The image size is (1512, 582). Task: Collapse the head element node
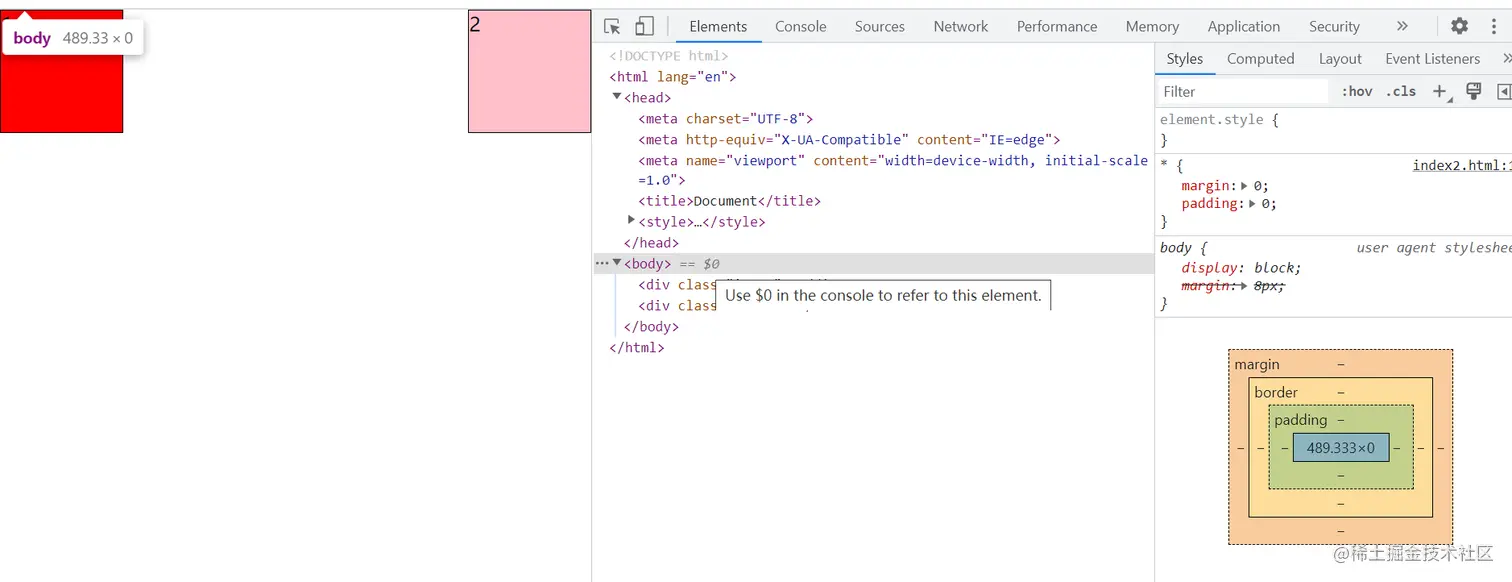click(x=618, y=97)
